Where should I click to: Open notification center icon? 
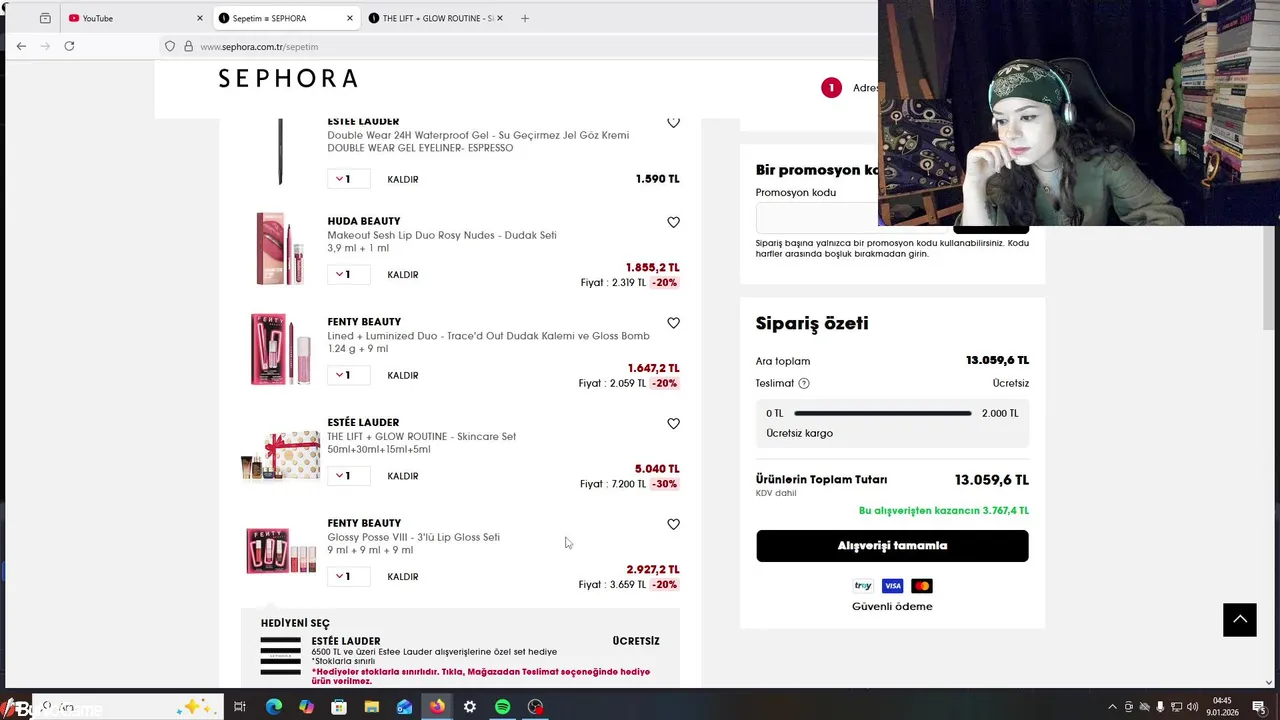pos(1260,707)
